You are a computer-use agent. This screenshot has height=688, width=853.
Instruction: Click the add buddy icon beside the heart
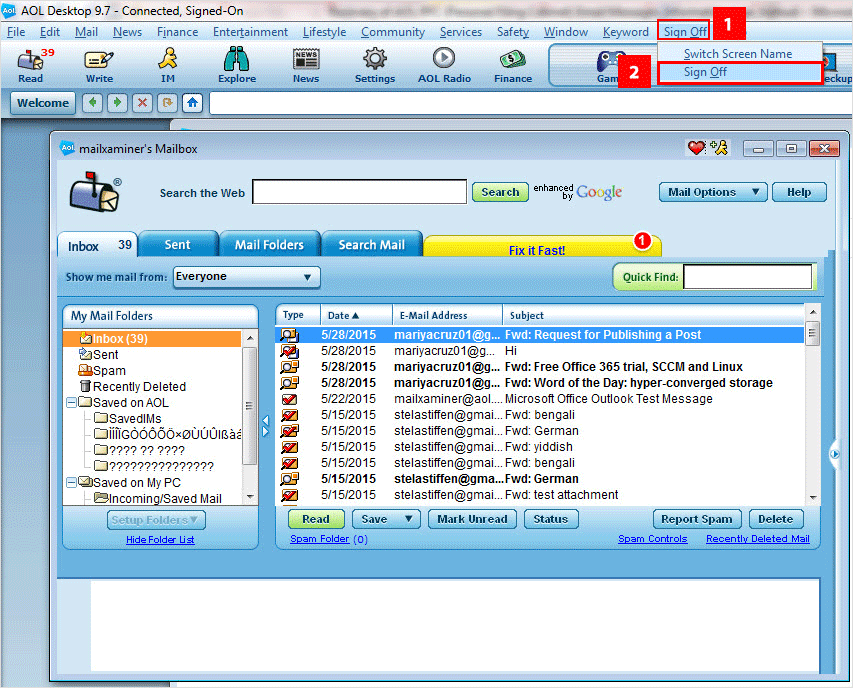[x=719, y=147]
